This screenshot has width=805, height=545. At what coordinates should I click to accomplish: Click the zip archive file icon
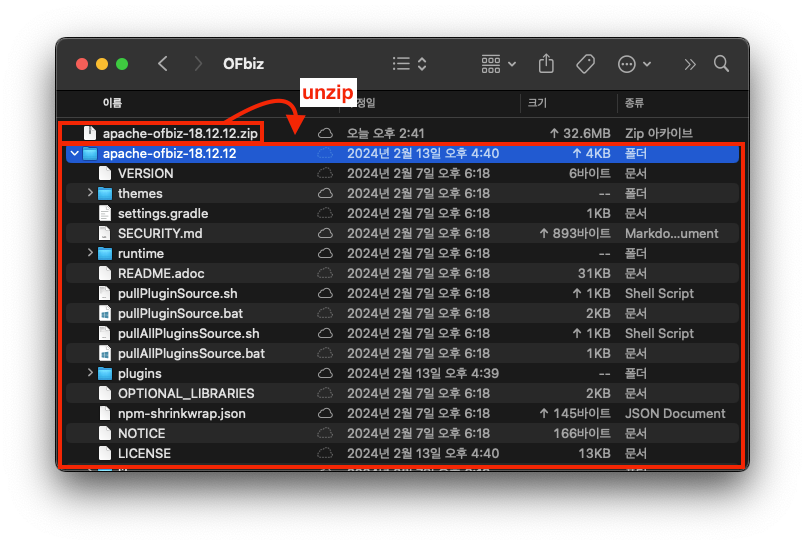pos(90,133)
